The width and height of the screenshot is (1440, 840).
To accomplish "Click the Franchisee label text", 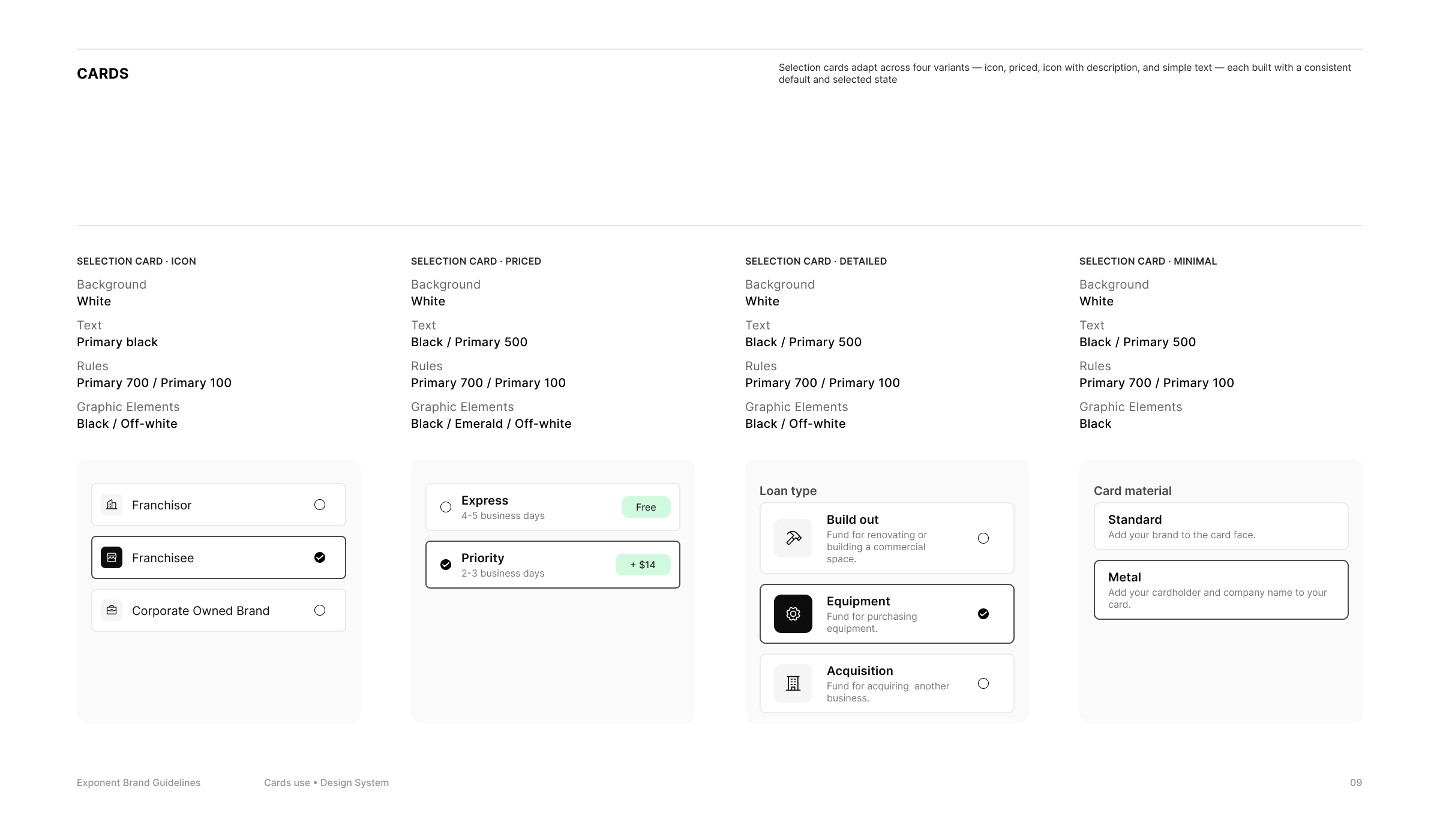I will pos(163,558).
